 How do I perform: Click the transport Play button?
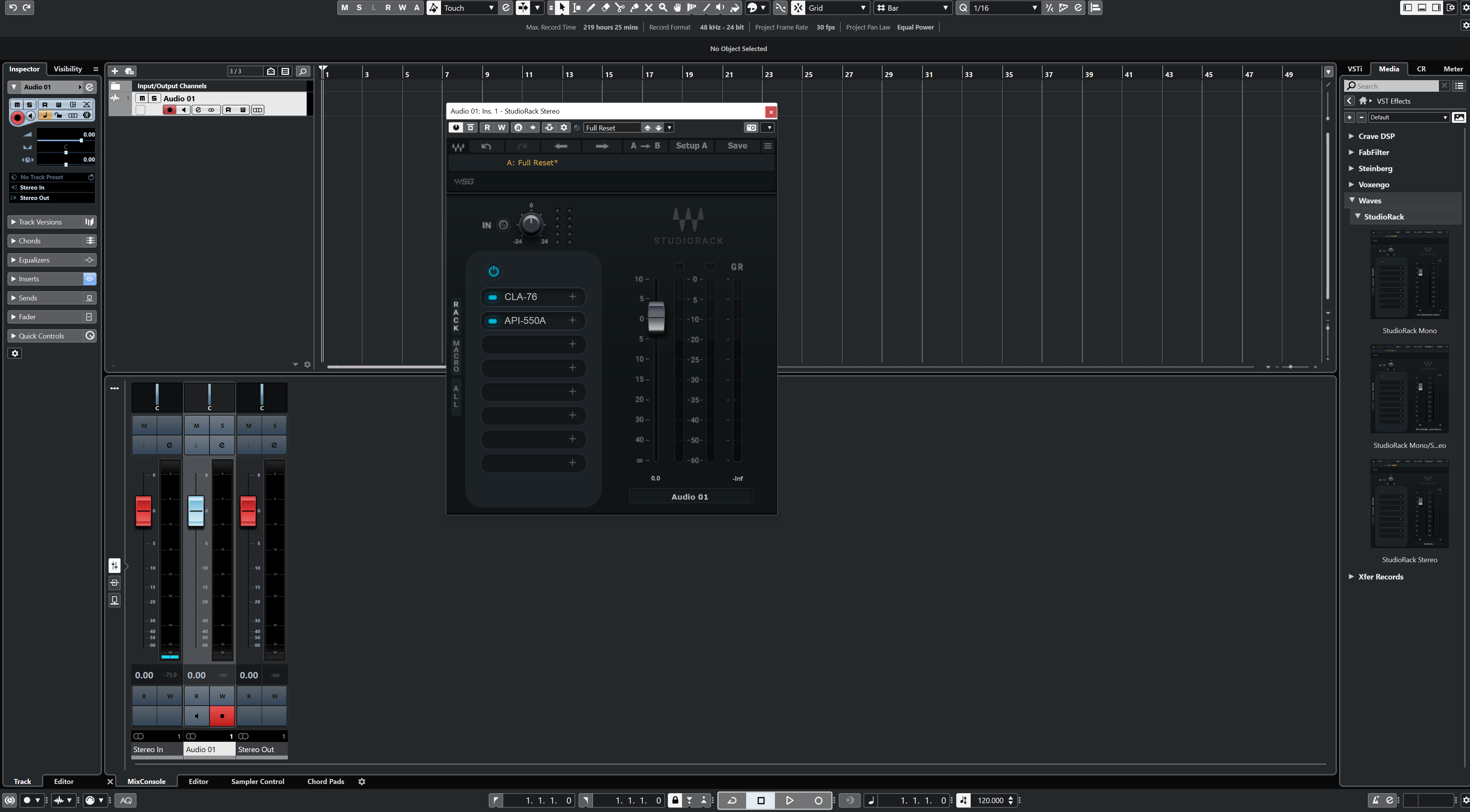(790, 800)
